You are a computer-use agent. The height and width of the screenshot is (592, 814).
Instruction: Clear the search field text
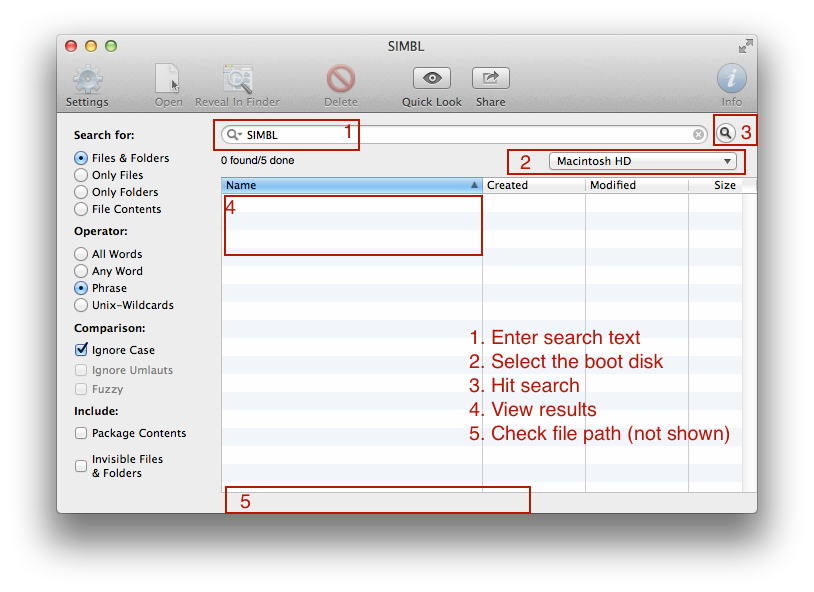698,135
